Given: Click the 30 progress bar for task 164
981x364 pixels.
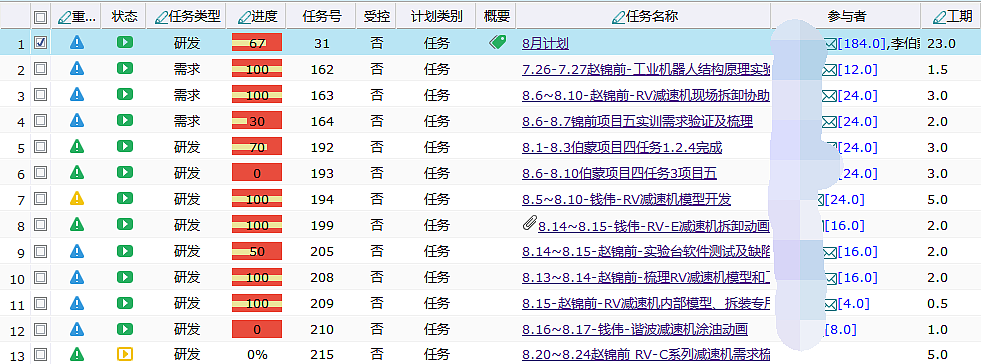Looking at the screenshot, I should click(257, 121).
